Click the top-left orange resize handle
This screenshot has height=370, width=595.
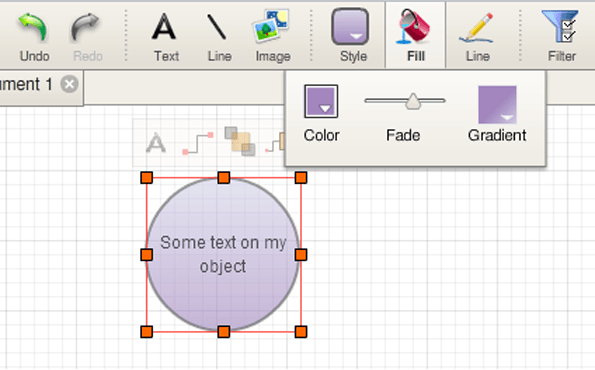click(x=146, y=178)
